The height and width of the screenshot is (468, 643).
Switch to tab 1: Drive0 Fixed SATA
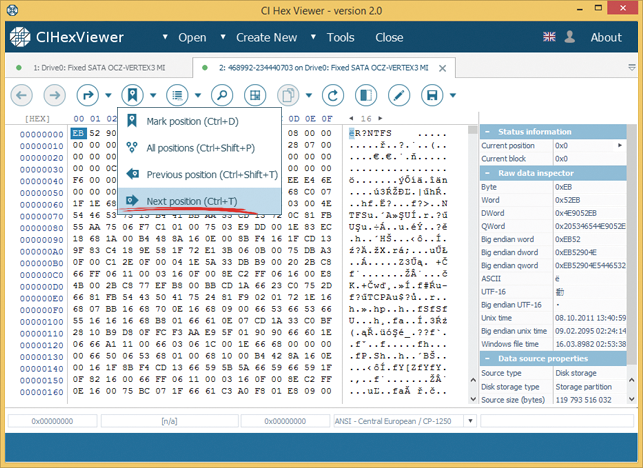[x=99, y=68]
